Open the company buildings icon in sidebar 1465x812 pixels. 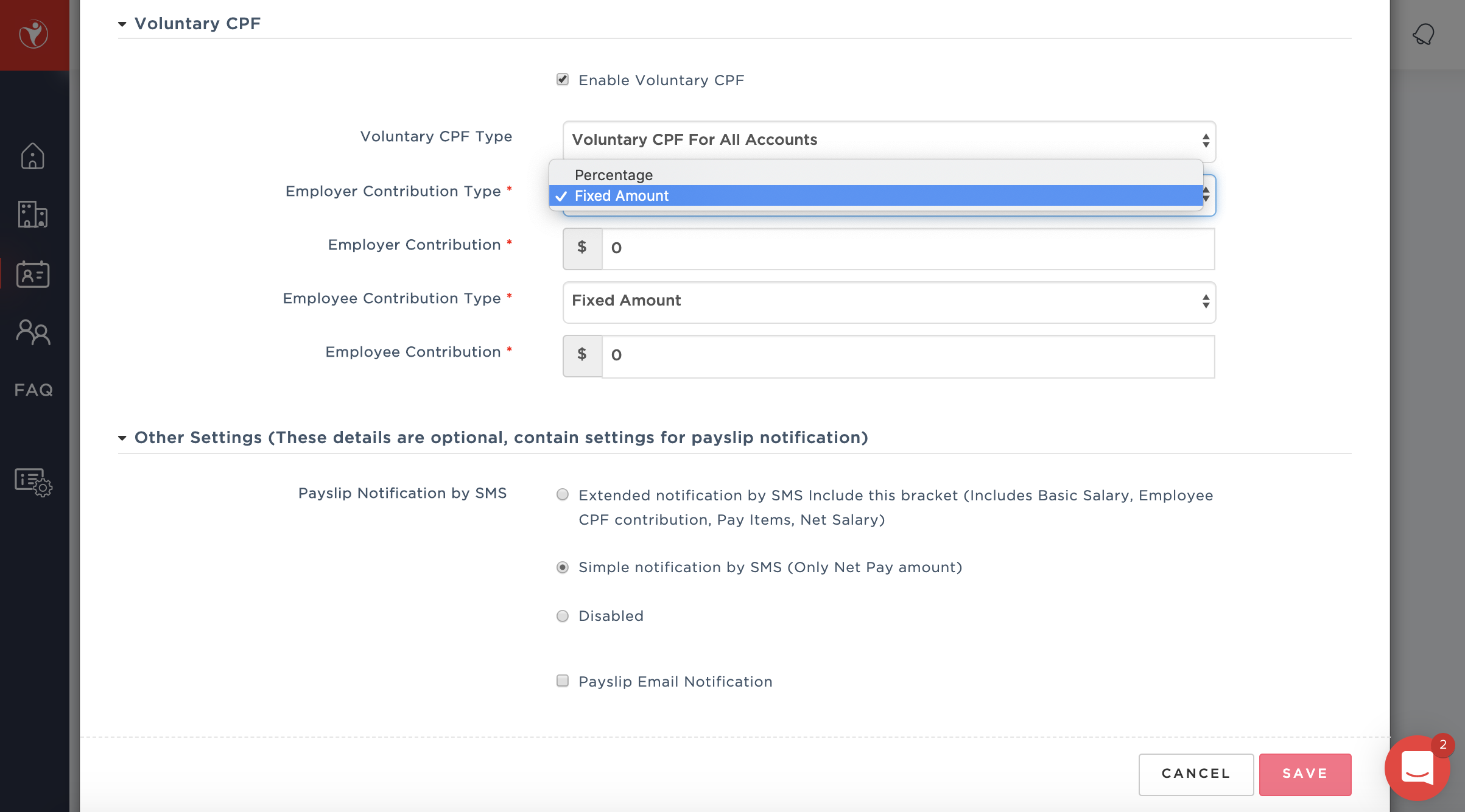tap(33, 214)
